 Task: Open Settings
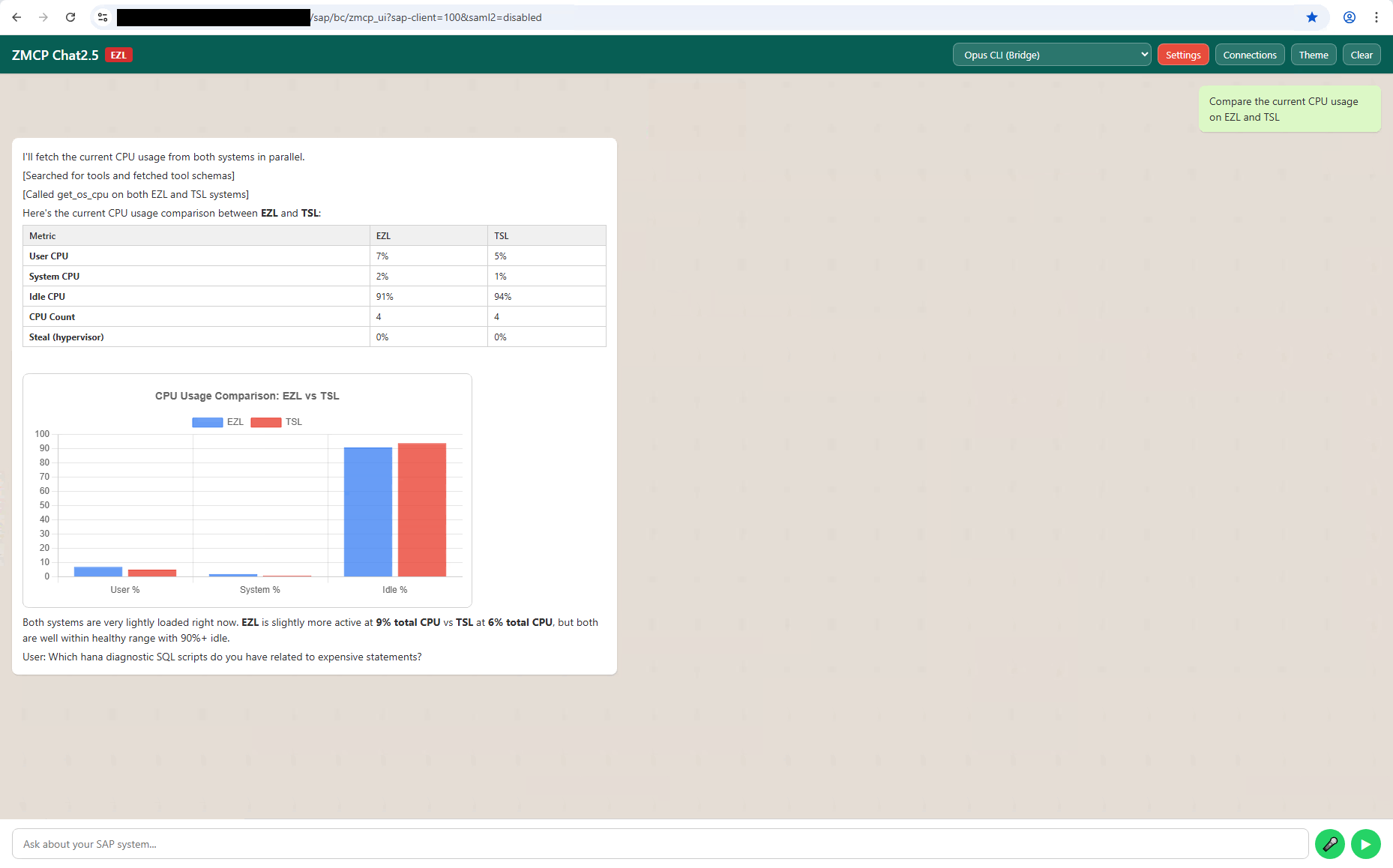(1183, 55)
